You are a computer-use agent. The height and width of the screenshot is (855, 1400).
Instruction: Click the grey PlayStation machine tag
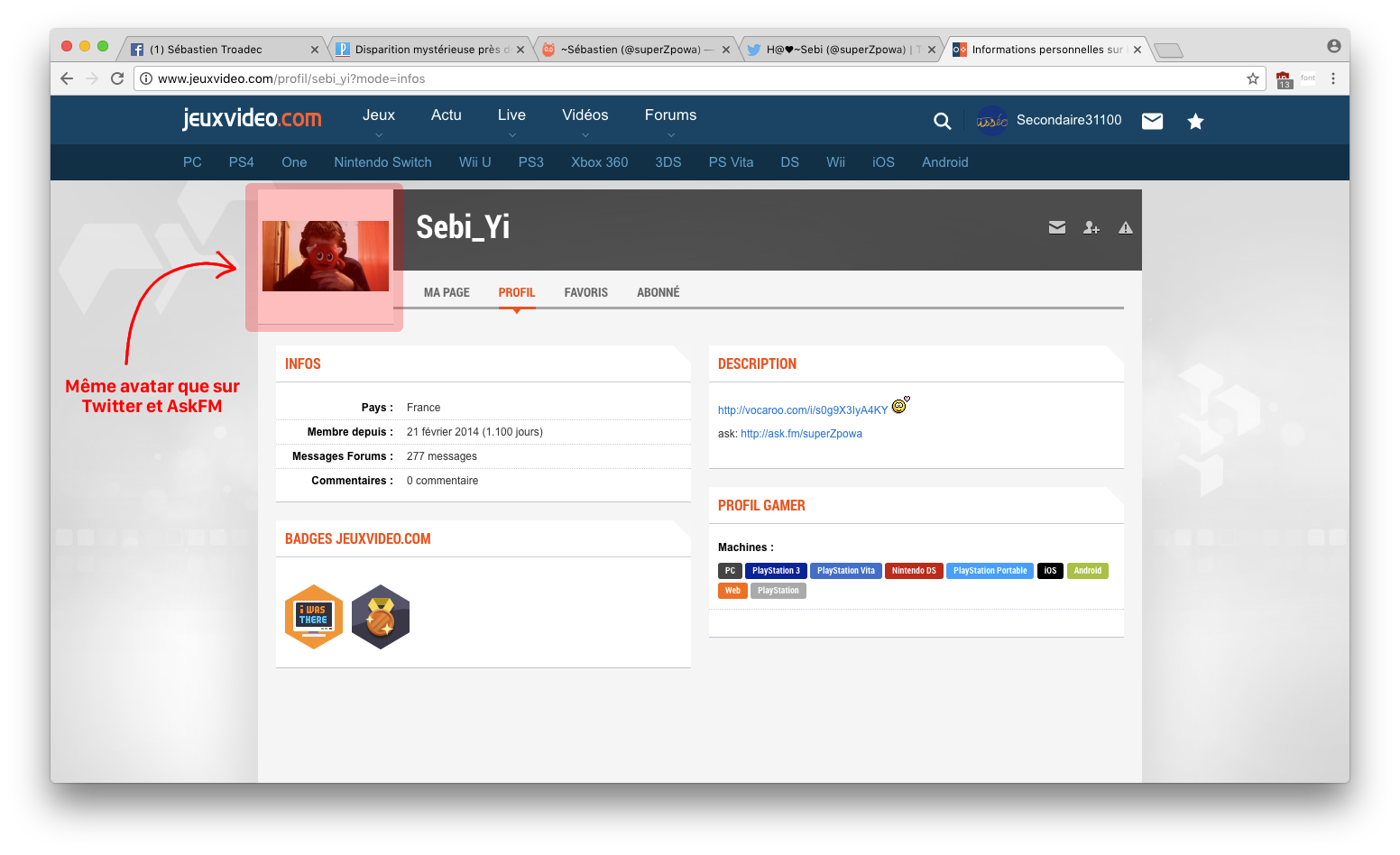coord(778,591)
